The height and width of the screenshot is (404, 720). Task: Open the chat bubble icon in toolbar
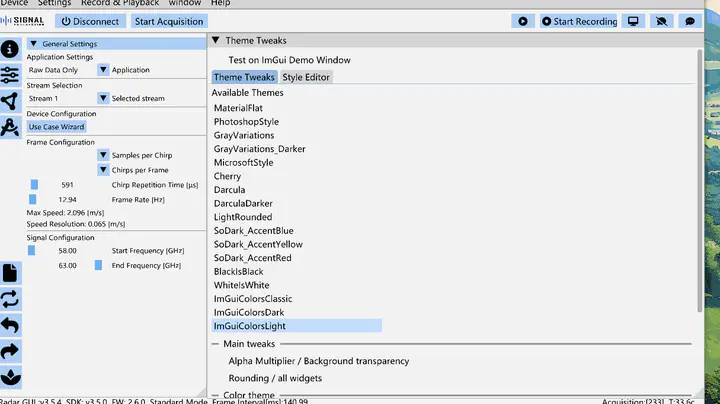click(x=688, y=21)
